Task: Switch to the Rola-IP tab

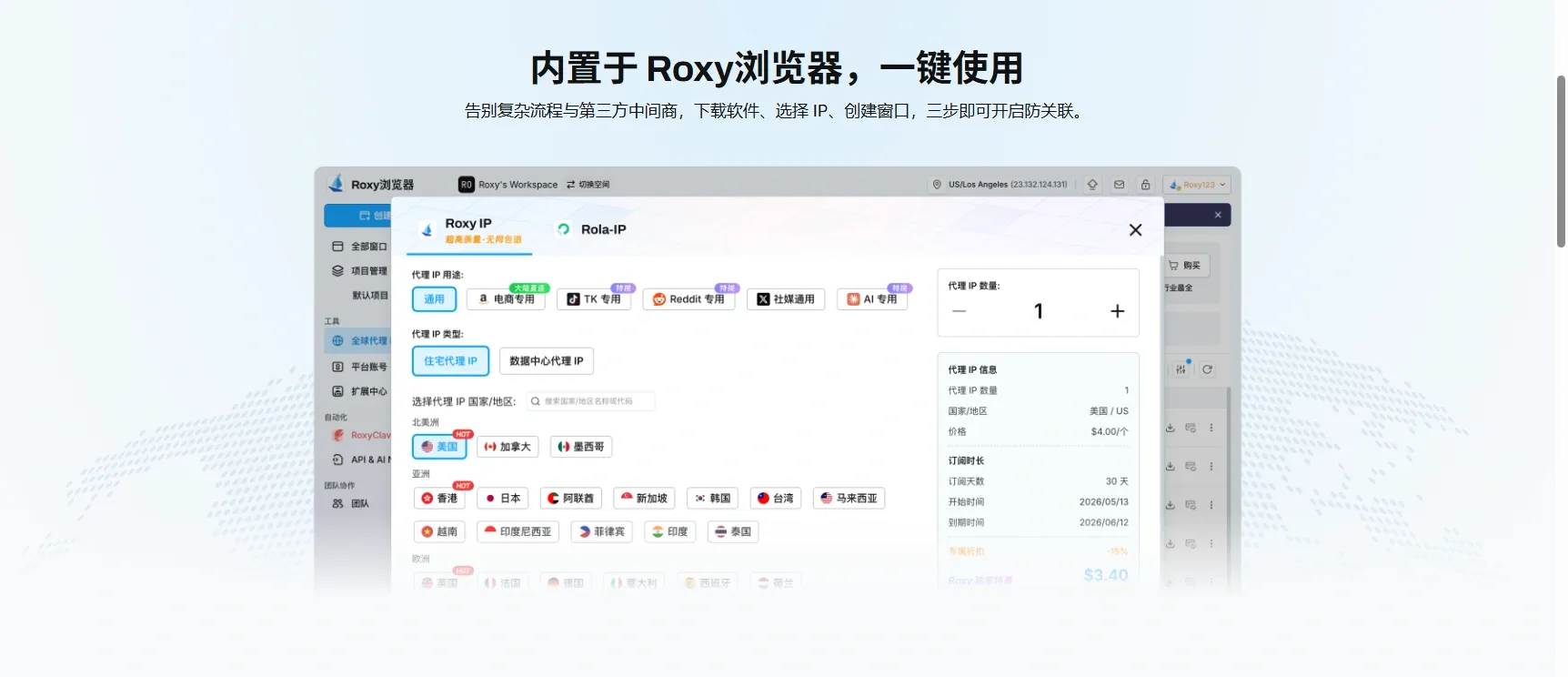Action: [x=592, y=229]
